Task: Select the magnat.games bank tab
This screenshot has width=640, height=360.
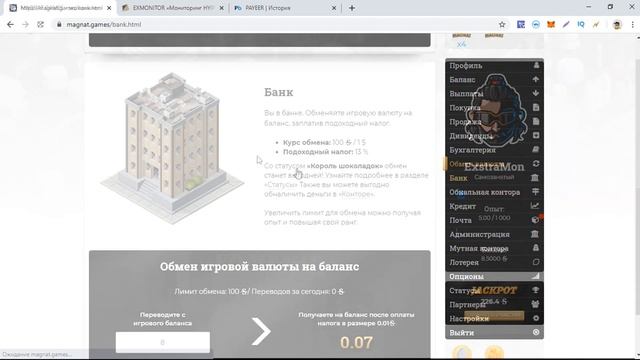Action: pyautogui.click(x=60, y=8)
